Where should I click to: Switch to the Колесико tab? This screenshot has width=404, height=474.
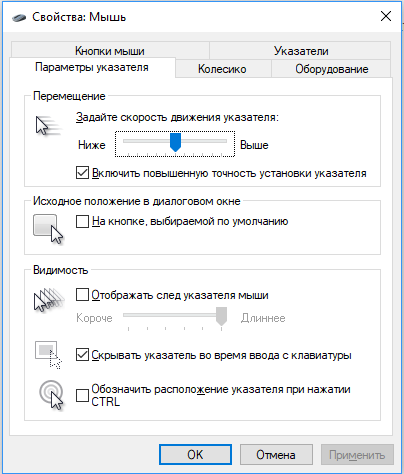(x=222, y=69)
